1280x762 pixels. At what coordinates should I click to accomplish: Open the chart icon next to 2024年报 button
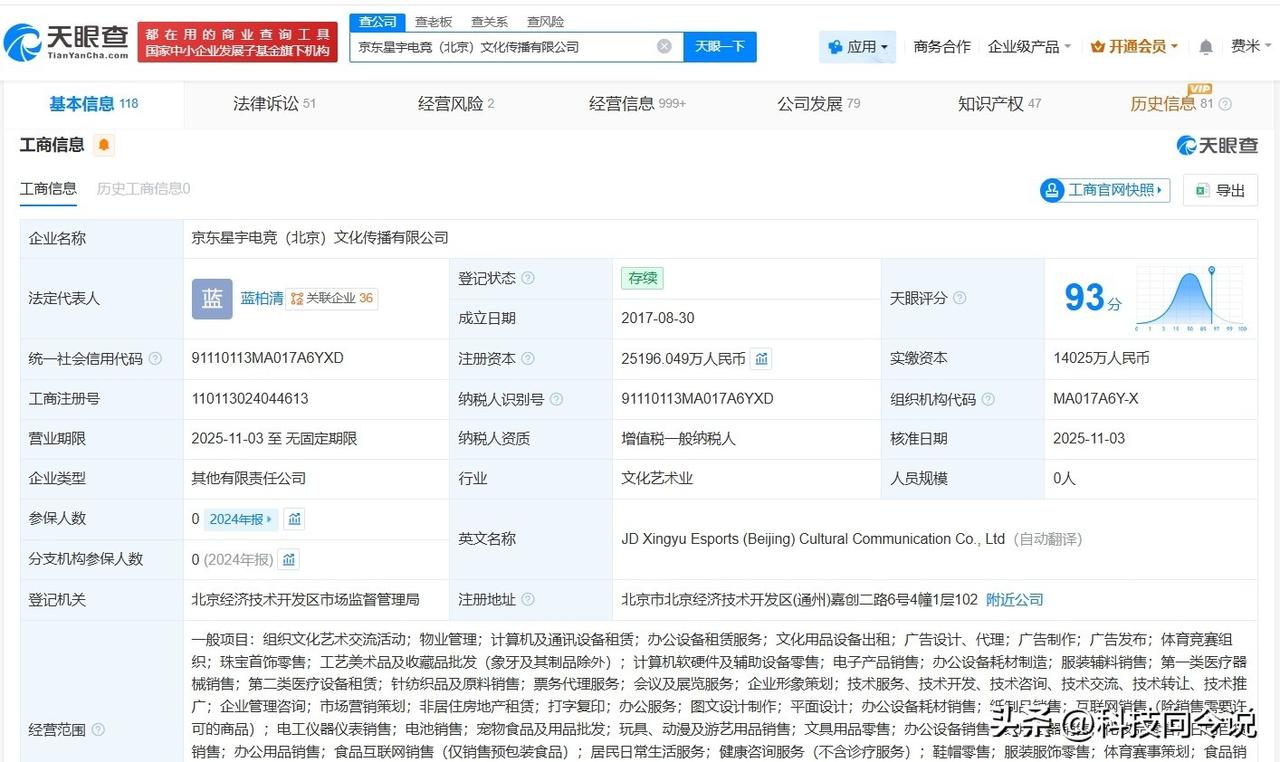(294, 519)
